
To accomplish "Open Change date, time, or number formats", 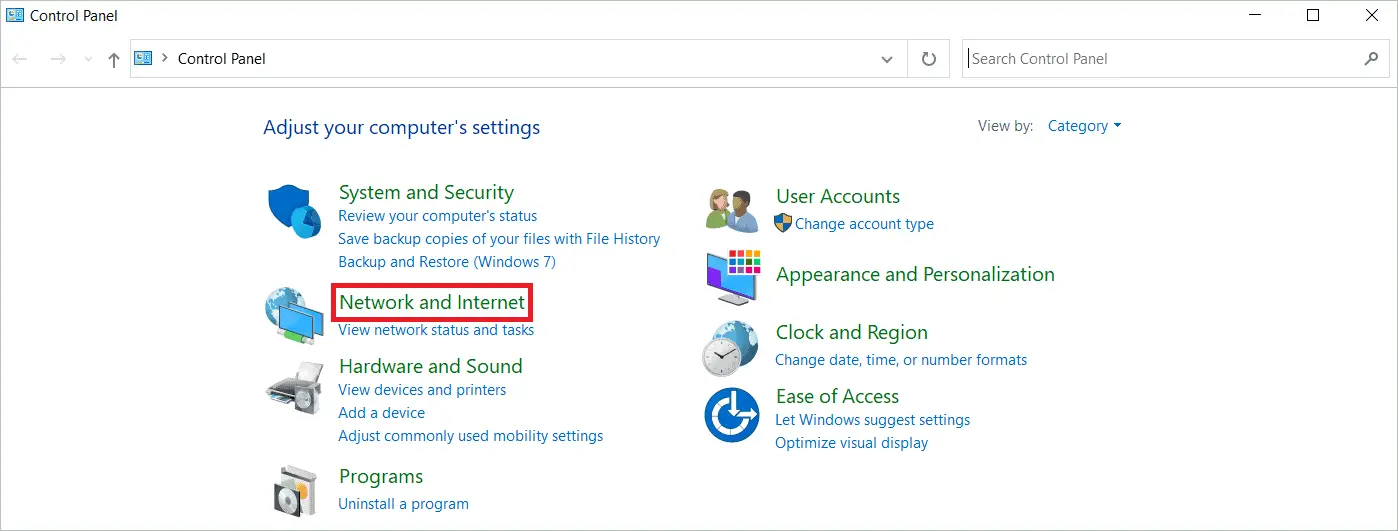I will (901, 360).
